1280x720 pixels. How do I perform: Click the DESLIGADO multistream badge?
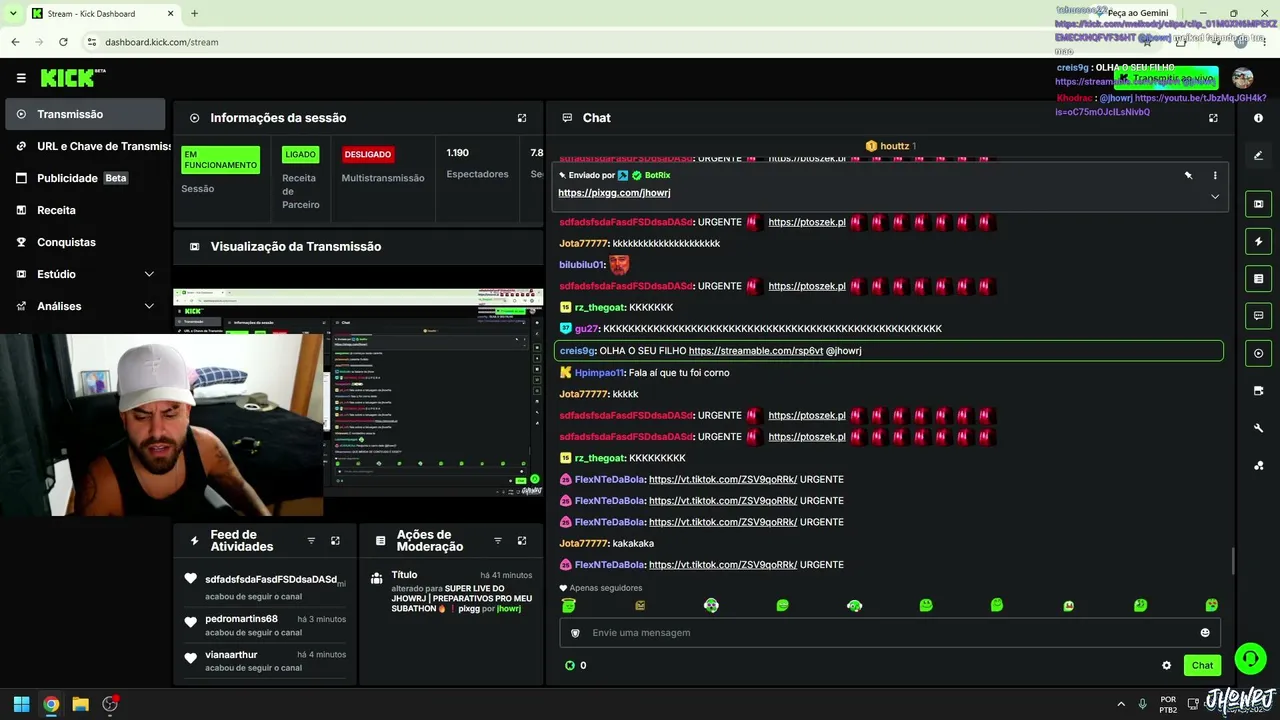click(x=367, y=155)
